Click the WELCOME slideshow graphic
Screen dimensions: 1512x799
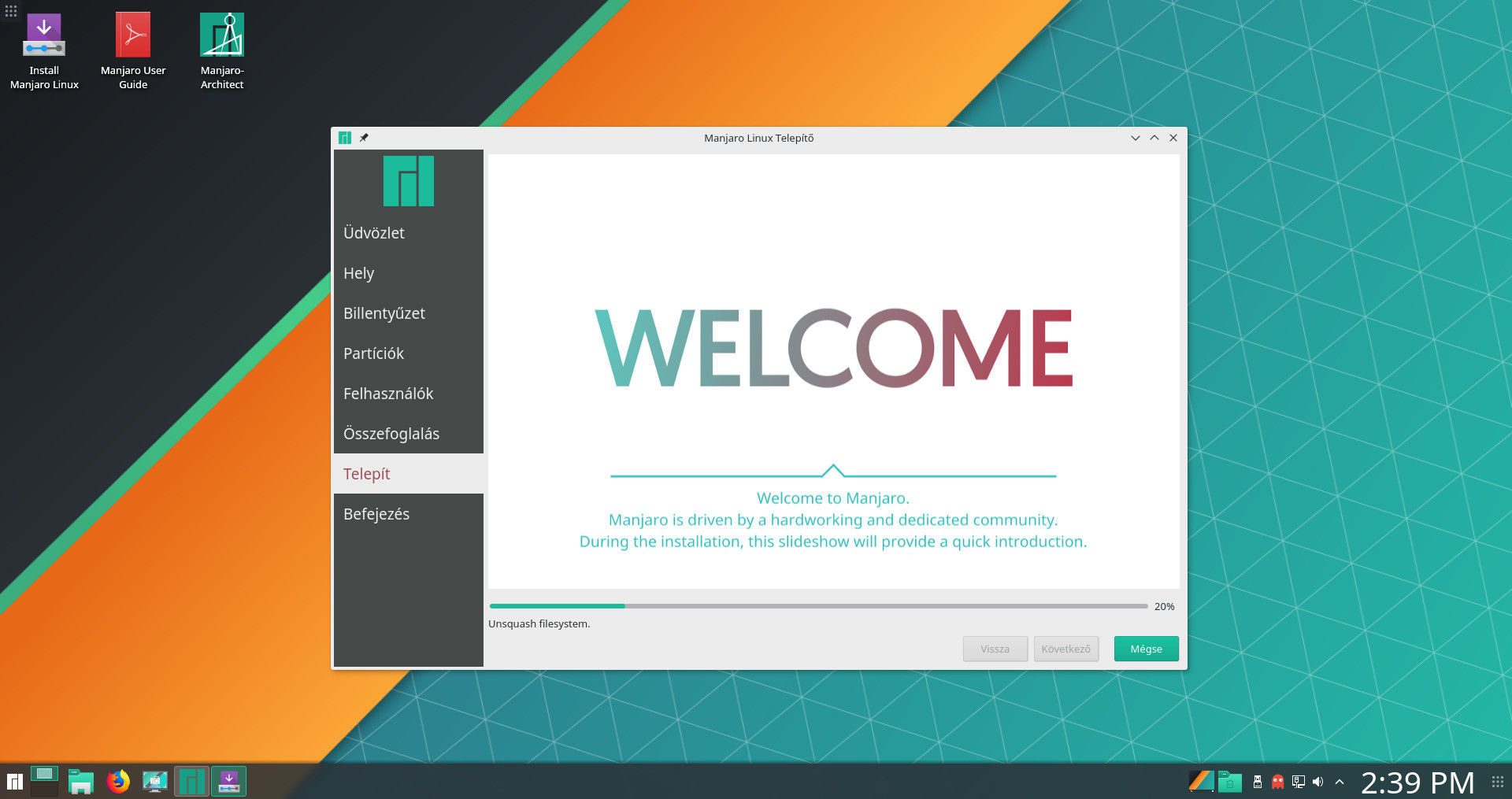point(833,348)
